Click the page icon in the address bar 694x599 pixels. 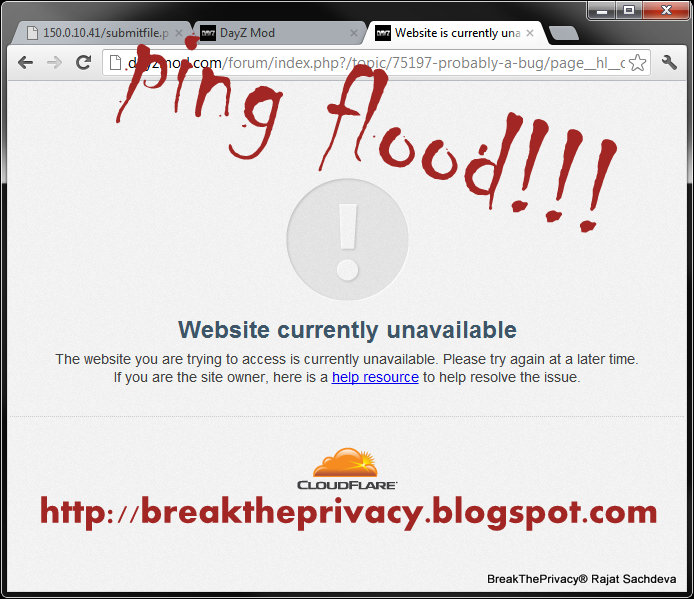tap(116, 63)
